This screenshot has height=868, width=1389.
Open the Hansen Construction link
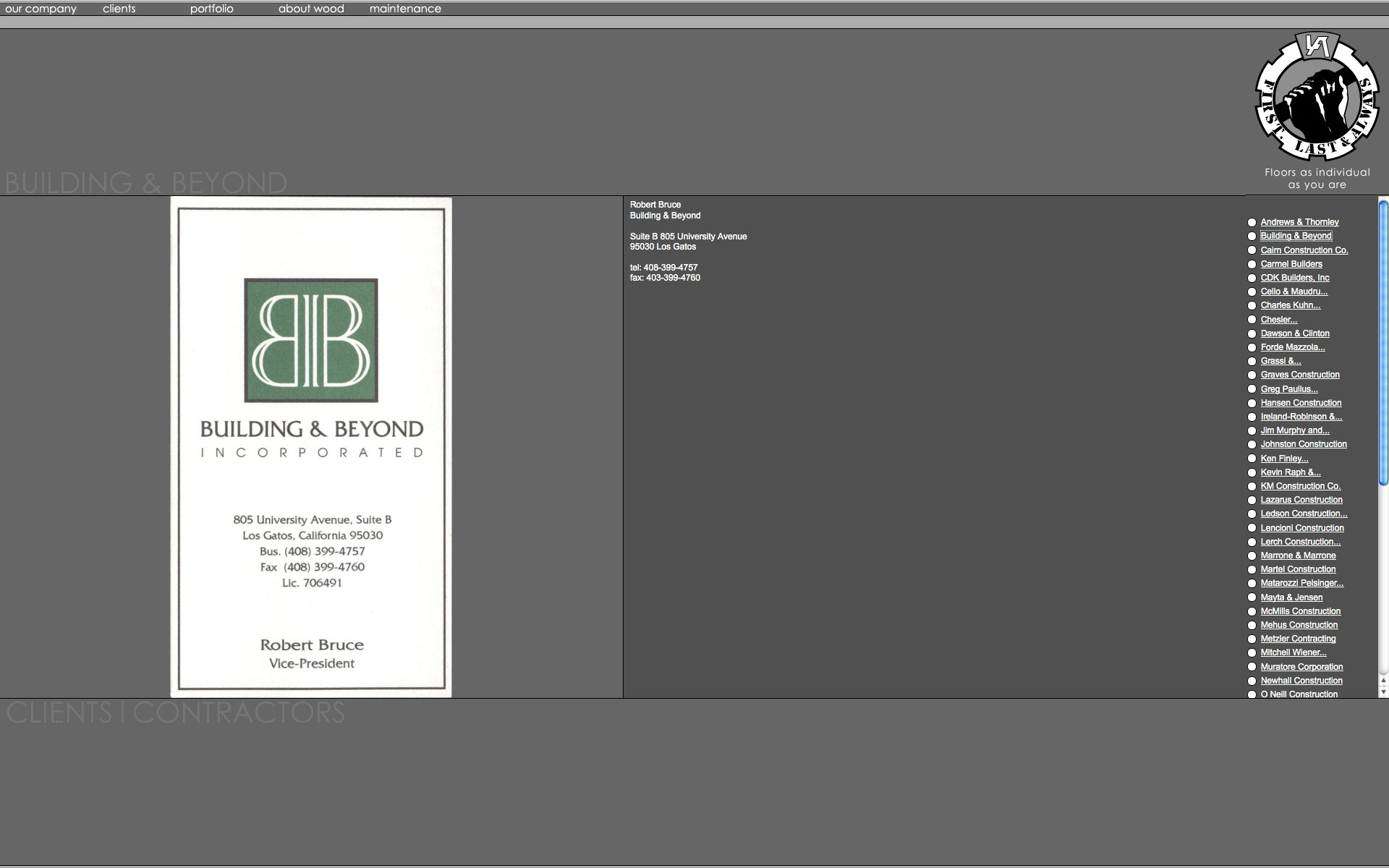tap(1301, 403)
